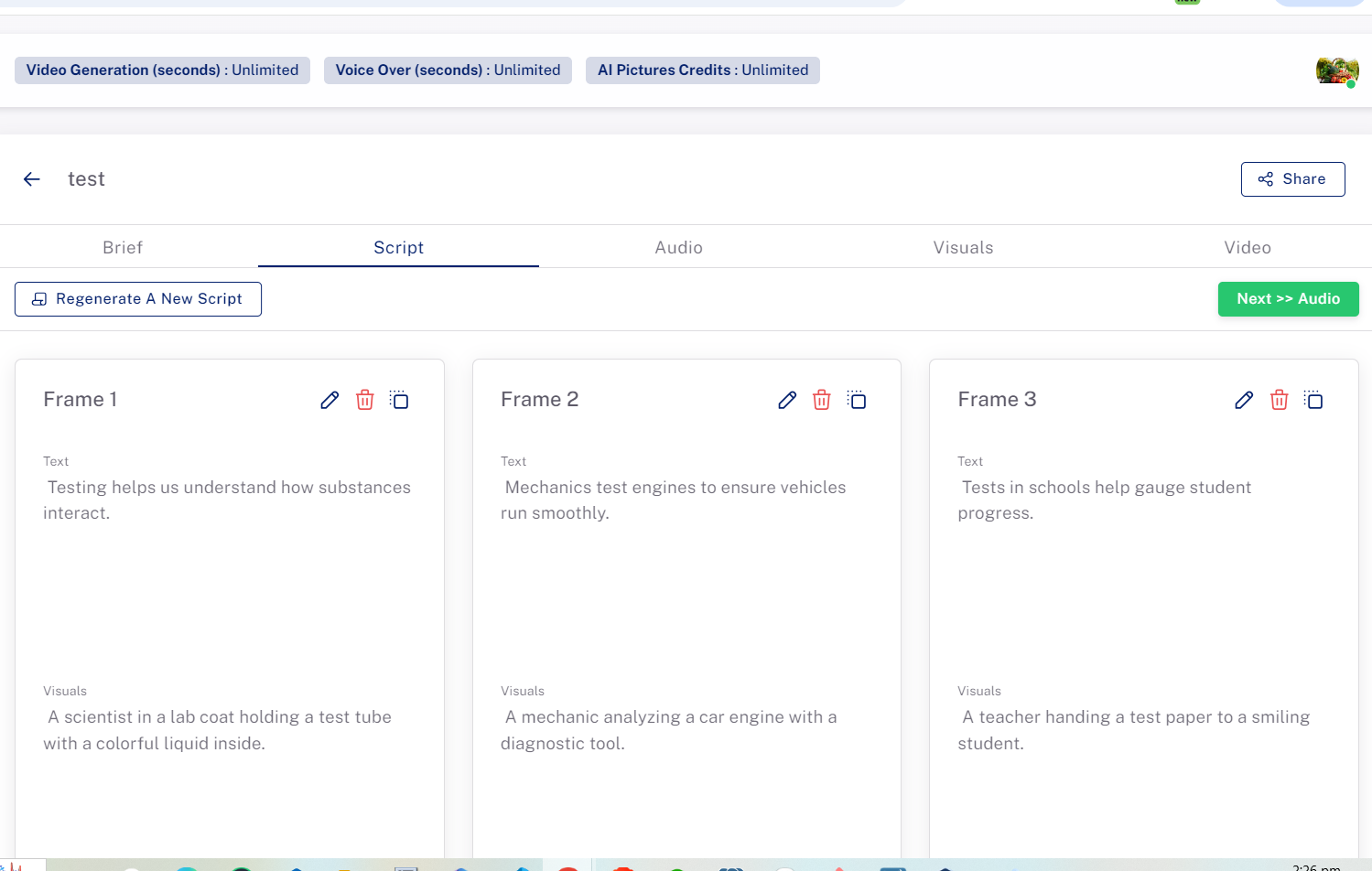Open the Visuals tab
This screenshot has height=871, width=1372.
click(x=963, y=247)
